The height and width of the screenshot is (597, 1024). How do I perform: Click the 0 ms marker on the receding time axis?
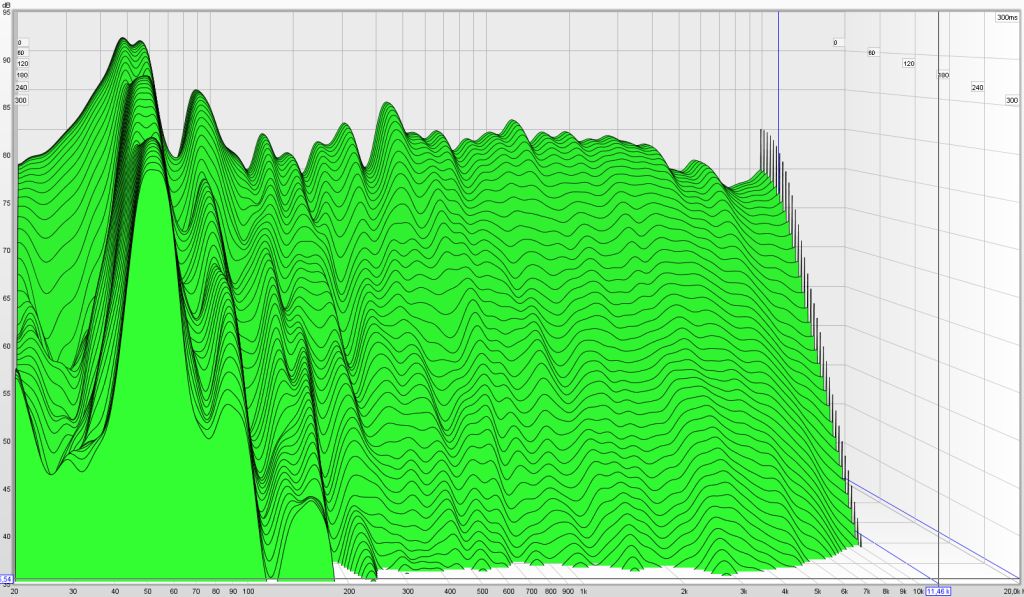(x=835, y=42)
